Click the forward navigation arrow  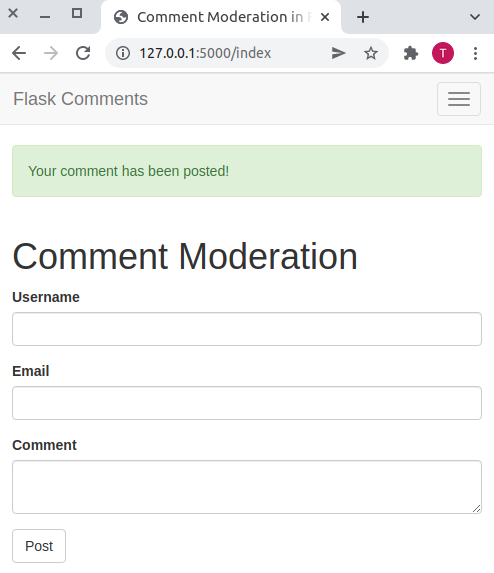coord(51,53)
